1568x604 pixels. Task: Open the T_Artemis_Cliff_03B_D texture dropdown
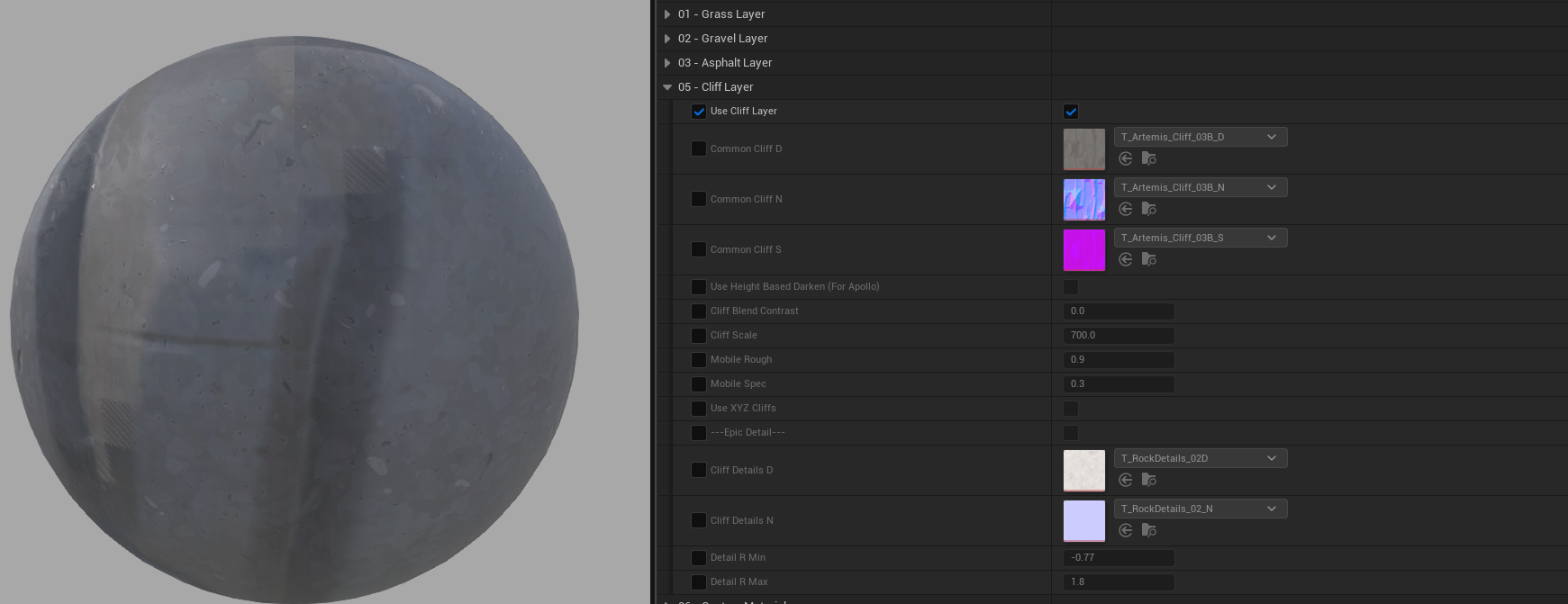click(x=1200, y=137)
